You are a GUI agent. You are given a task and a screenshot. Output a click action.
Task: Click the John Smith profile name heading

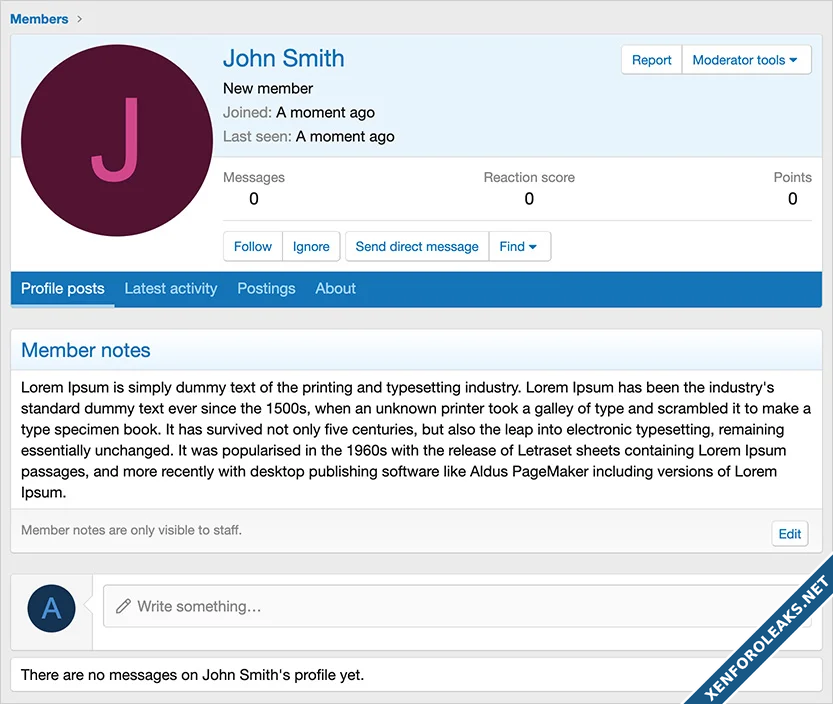point(283,58)
